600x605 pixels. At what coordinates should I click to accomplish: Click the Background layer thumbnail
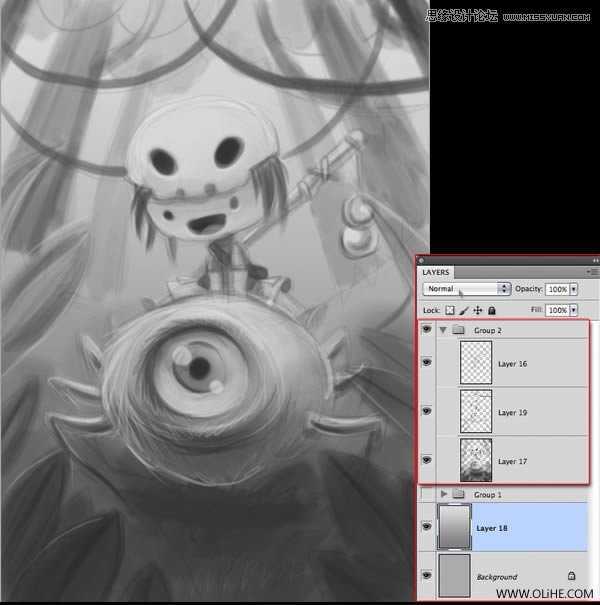coord(454,575)
